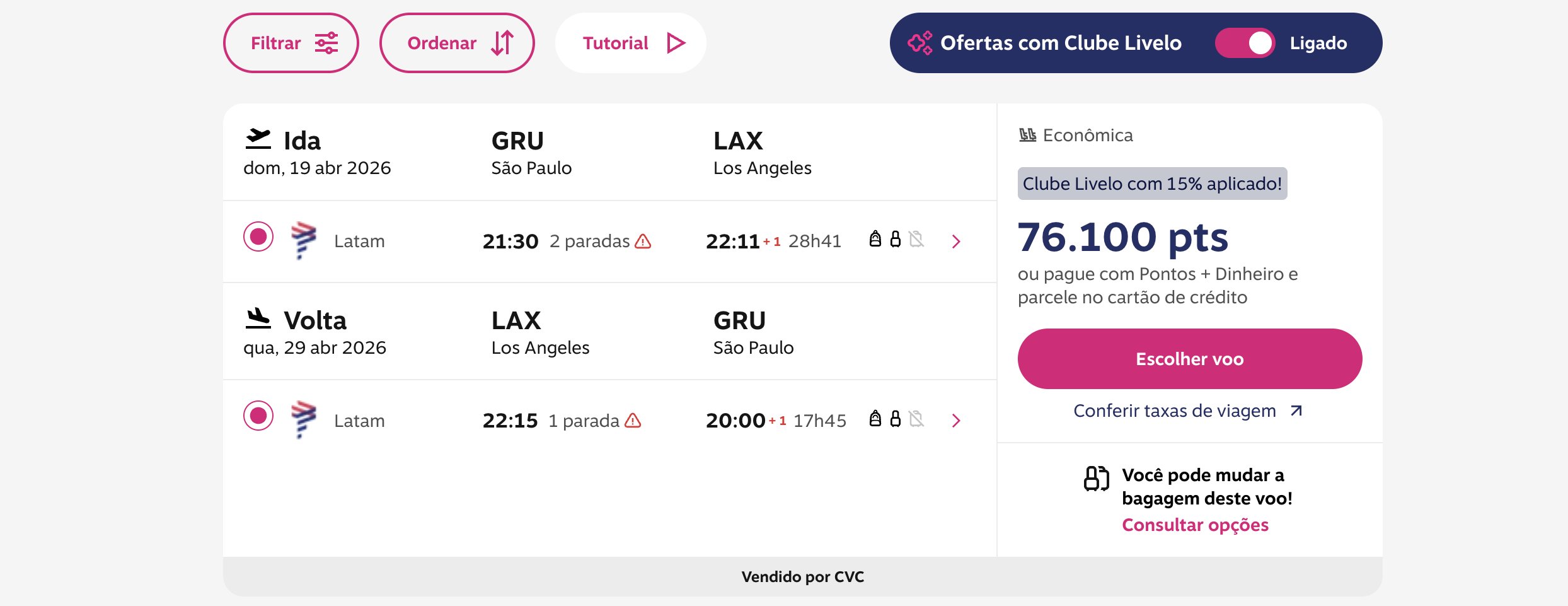Click the Latam logo on outbound flight

coord(303,240)
